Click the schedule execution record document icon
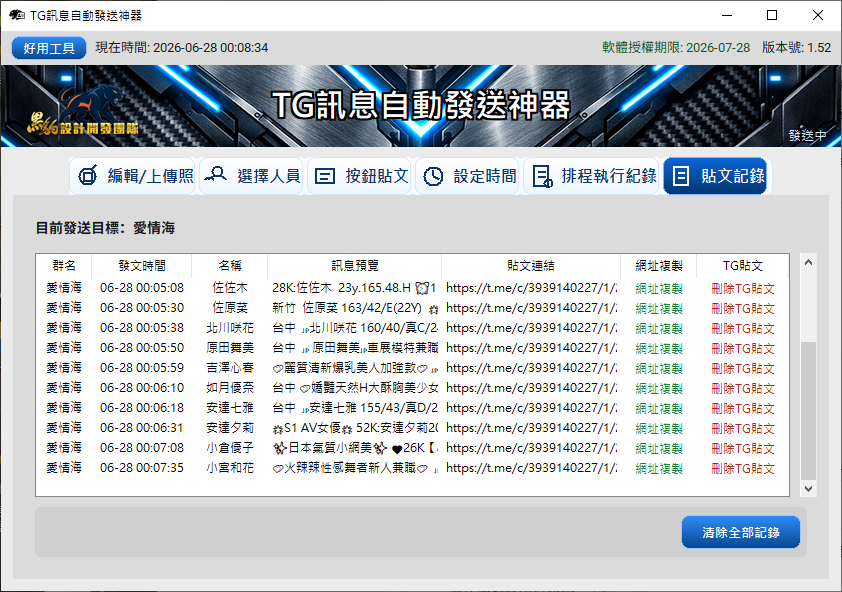This screenshot has height=592, width=842. point(542,176)
